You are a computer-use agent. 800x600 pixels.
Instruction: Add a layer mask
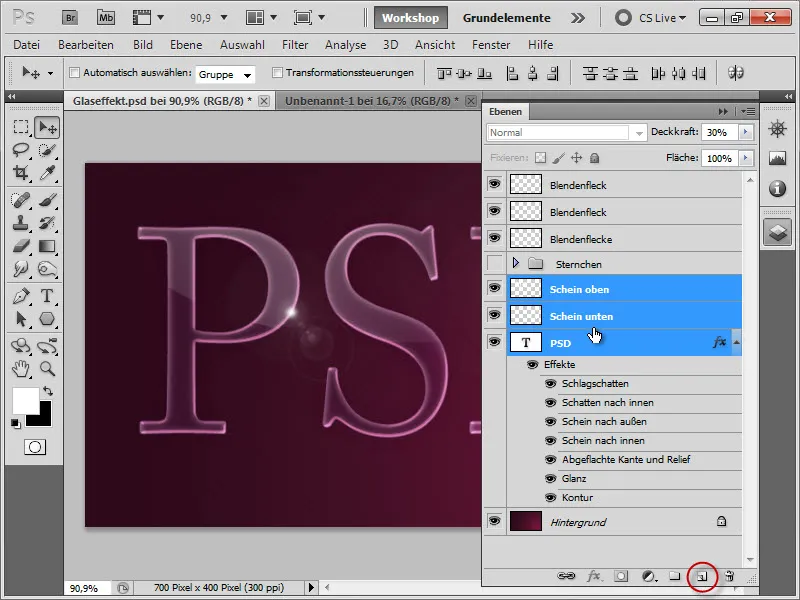coord(621,576)
